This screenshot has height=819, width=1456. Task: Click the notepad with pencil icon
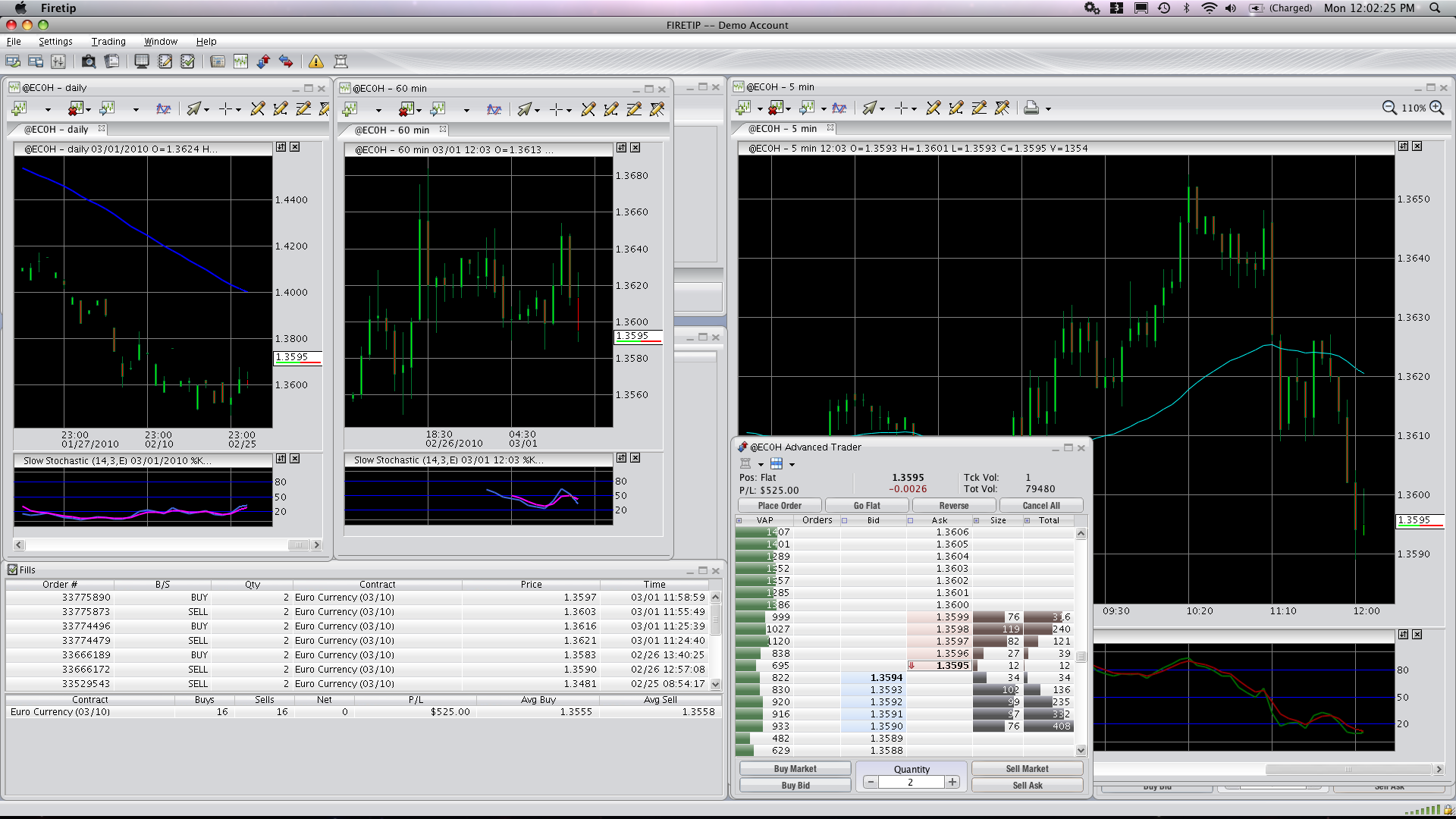(x=165, y=61)
